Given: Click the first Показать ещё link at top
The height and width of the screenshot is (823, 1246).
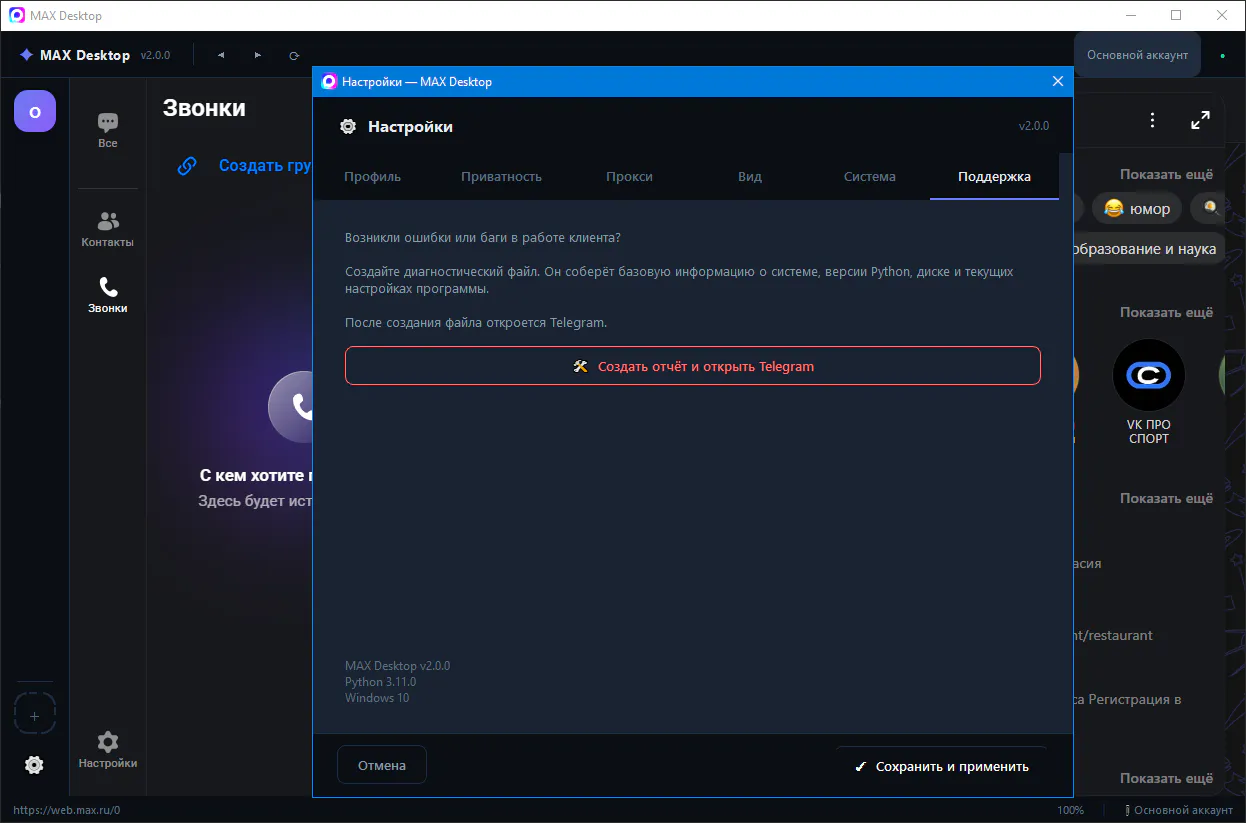Looking at the screenshot, I should [1166, 174].
